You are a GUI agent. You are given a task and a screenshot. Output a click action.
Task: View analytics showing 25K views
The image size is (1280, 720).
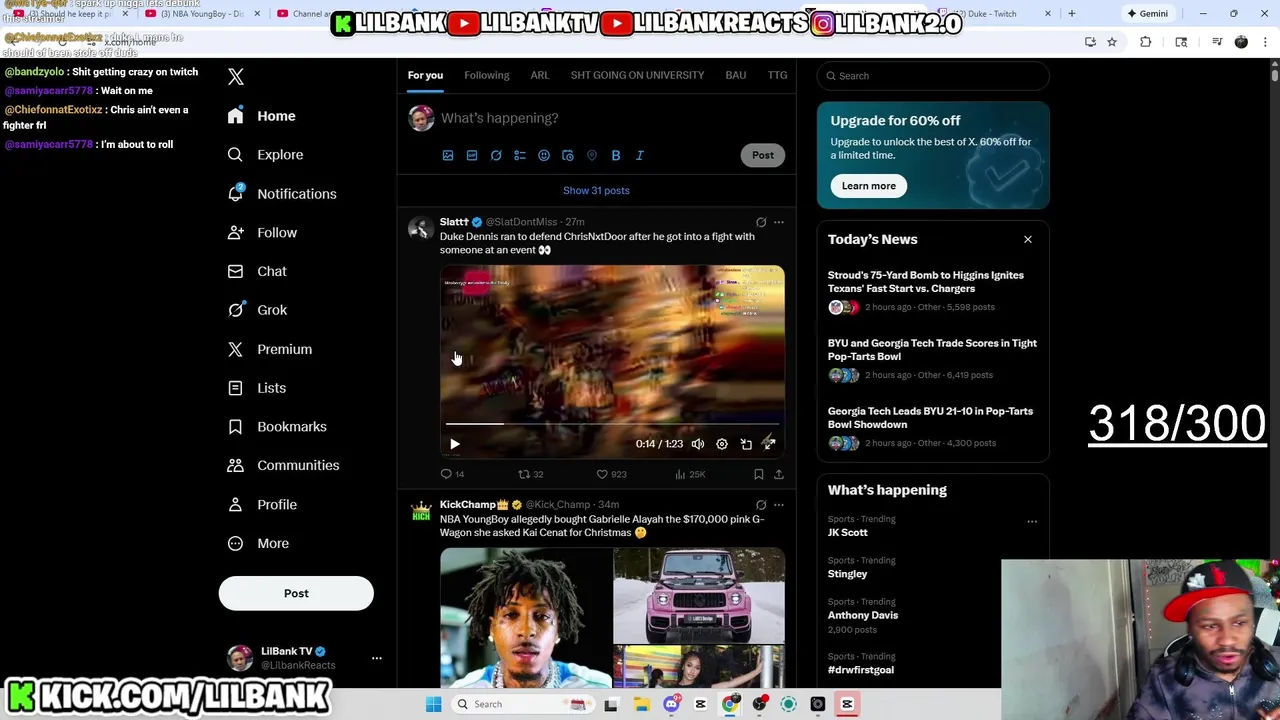(x=690, y=475)
